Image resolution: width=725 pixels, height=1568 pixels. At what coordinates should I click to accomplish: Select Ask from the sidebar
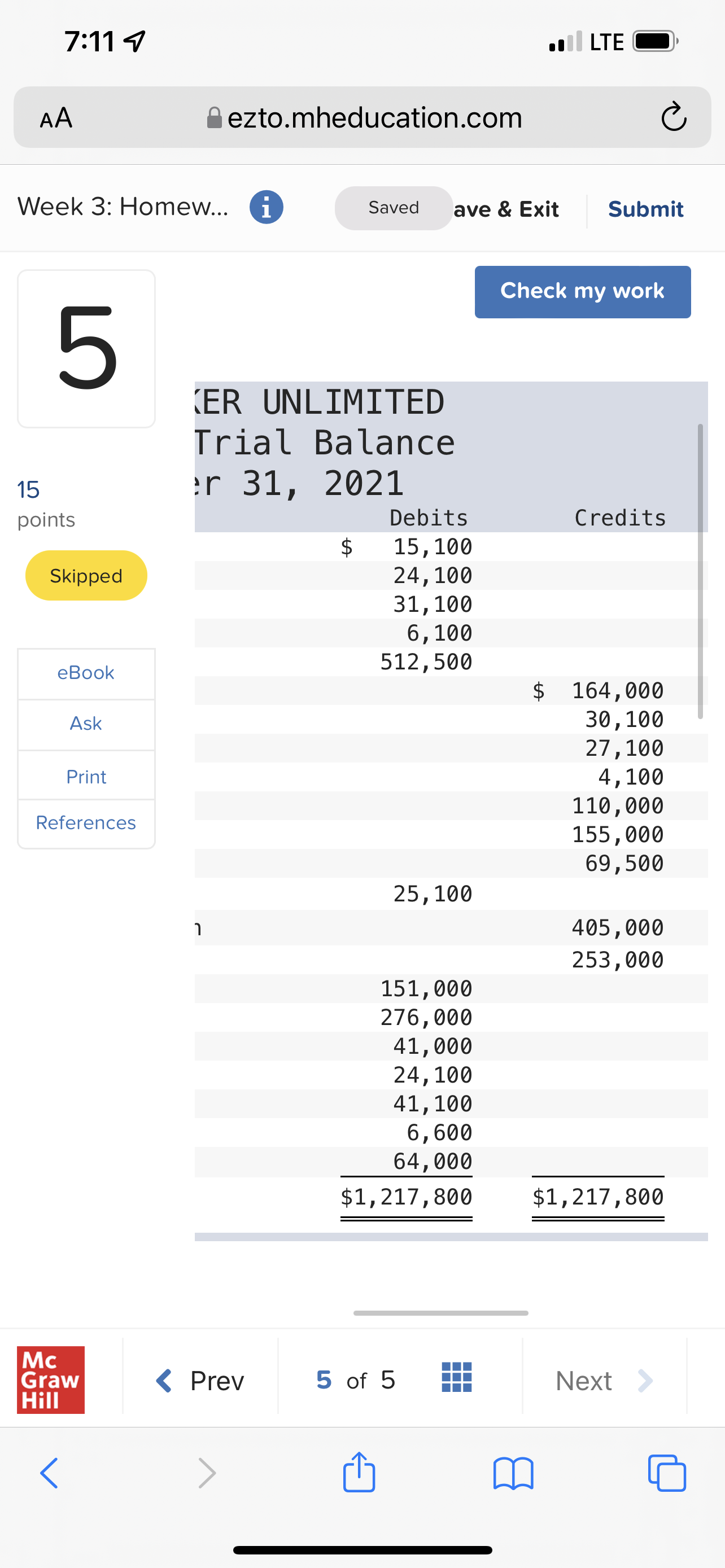point(86,723)
